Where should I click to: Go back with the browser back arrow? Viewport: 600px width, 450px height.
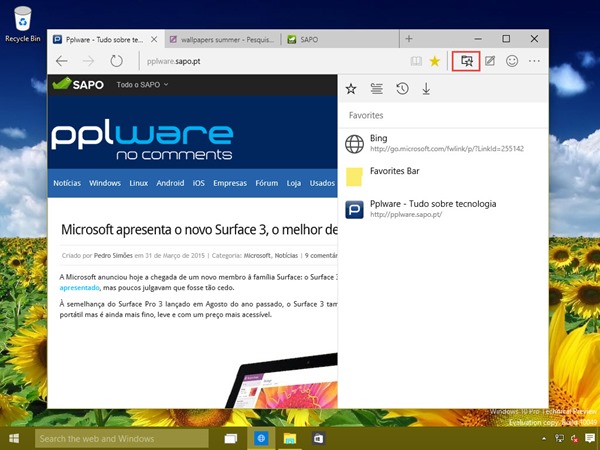click(62, 61)
